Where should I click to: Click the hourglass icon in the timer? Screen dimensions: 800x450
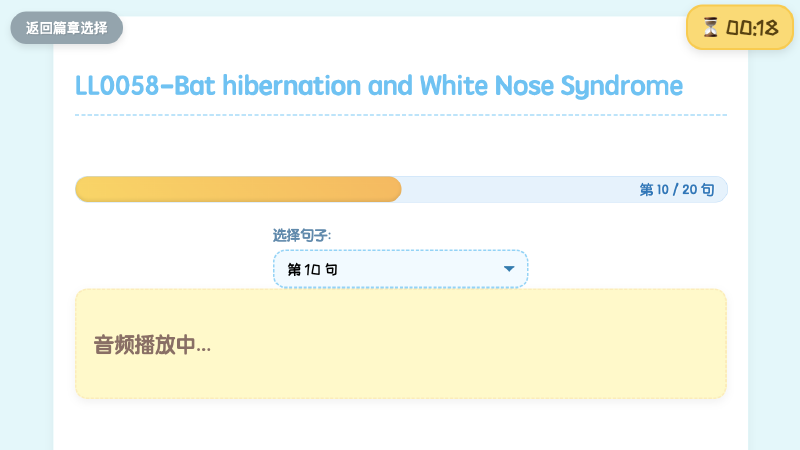coord(710,28)
